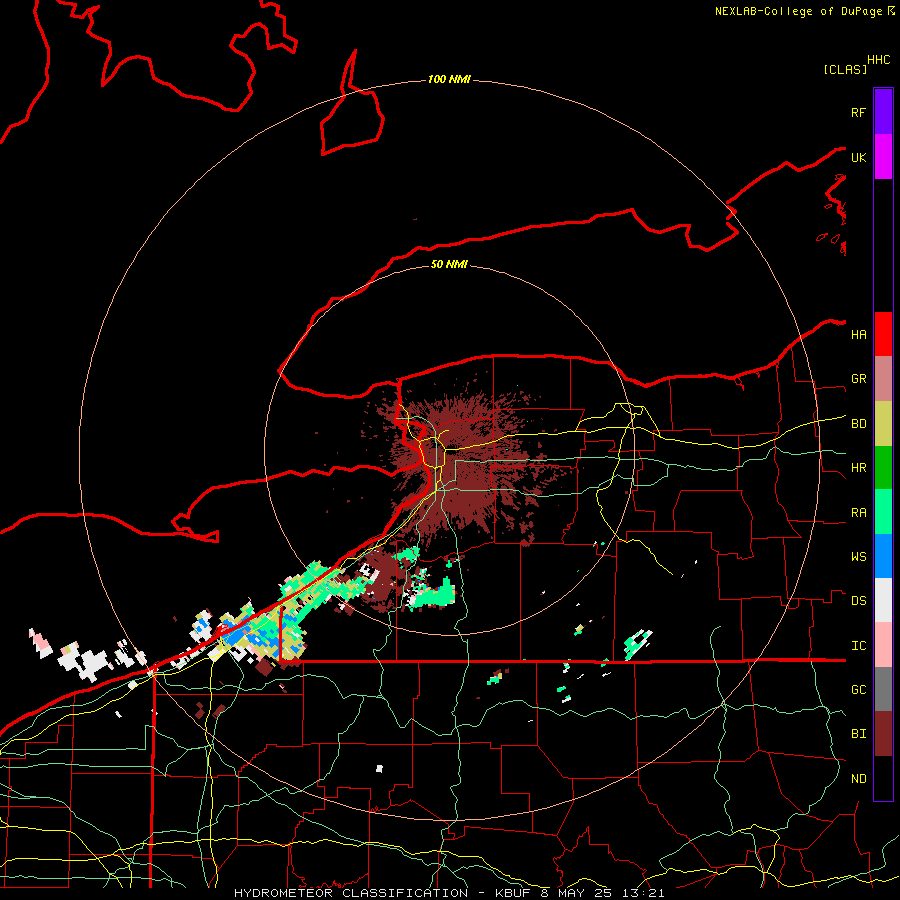Click the ND black legend swatch
This screenshot has width=900, height=900.
pyautogui.click(x=883, y=778)
